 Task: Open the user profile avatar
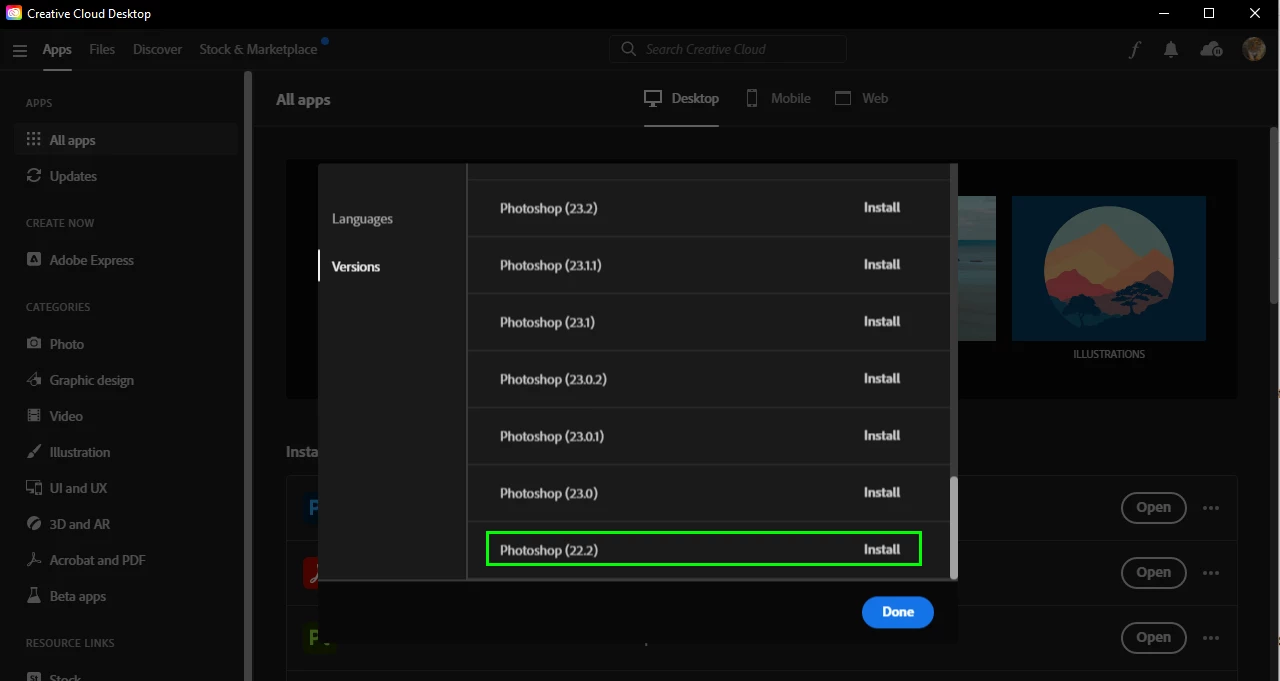click(1254, 49)
